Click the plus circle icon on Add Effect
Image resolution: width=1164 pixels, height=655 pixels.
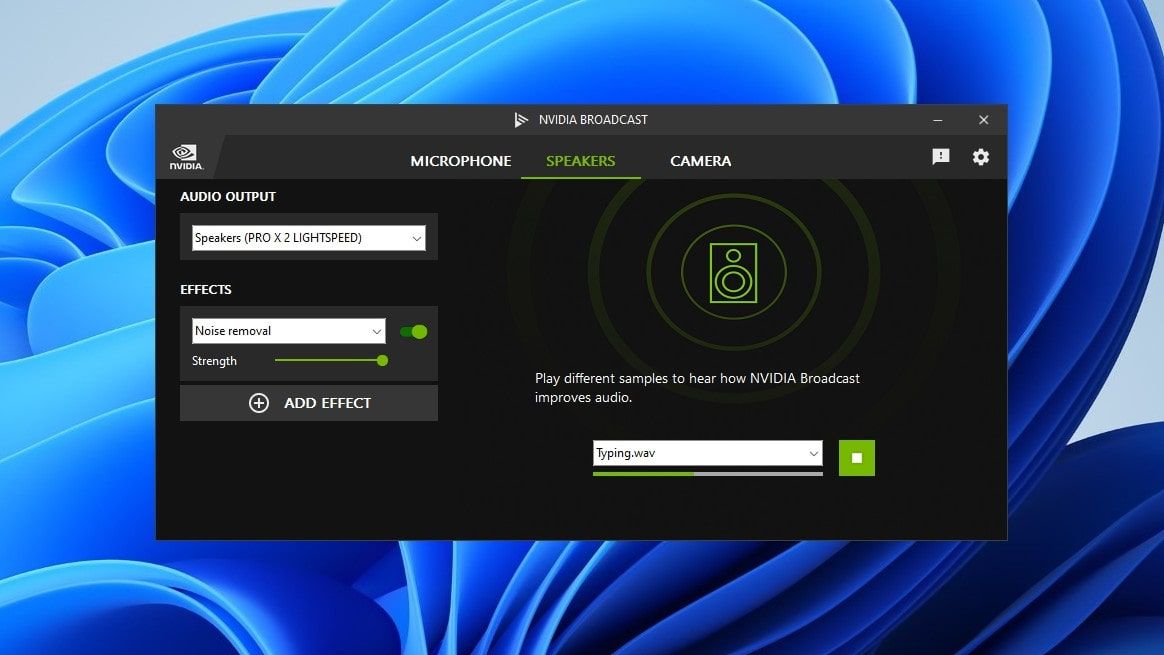coord(258,403)
